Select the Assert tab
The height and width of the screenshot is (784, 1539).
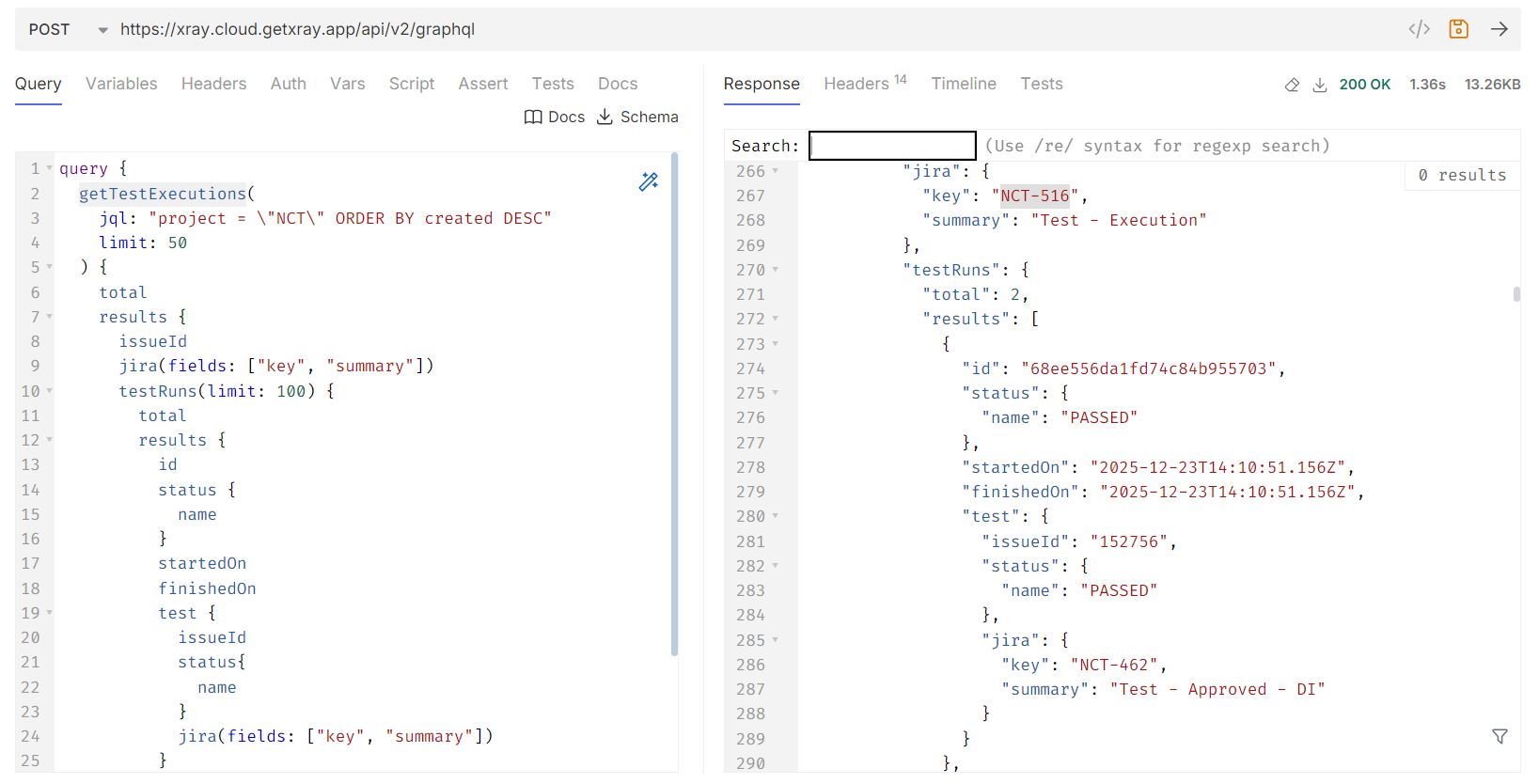pyautogui.click(x=483, y=84)
